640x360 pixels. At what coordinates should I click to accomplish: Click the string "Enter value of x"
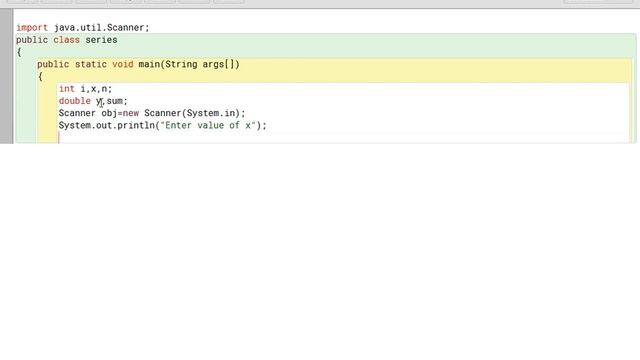[208, 126]
